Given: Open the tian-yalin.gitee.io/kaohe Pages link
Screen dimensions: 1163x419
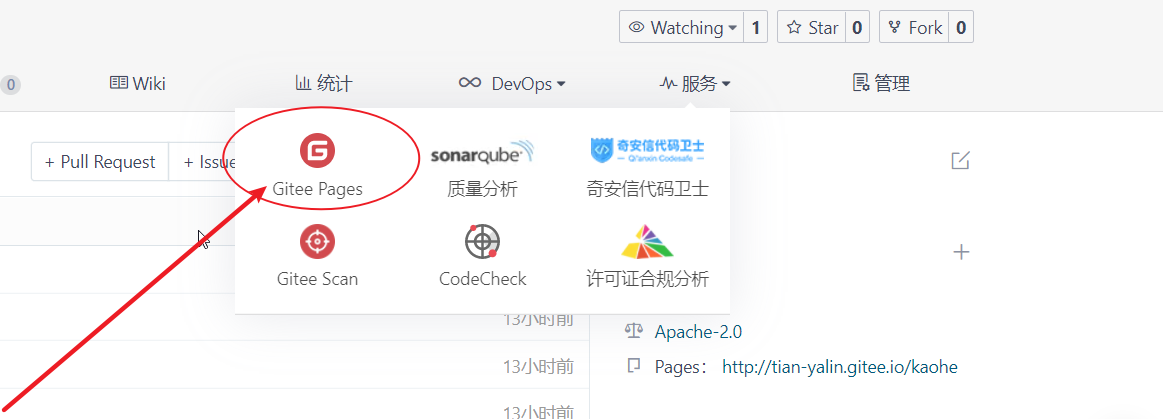Looking at the screenshot, I should coord(840,366).
